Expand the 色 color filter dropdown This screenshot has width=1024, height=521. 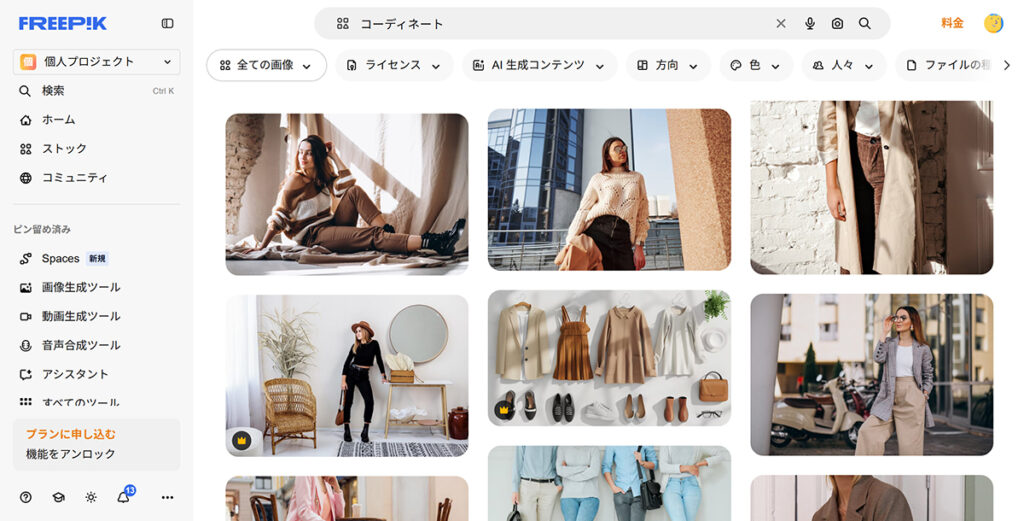pyautogui.click(x=756, y=65)
